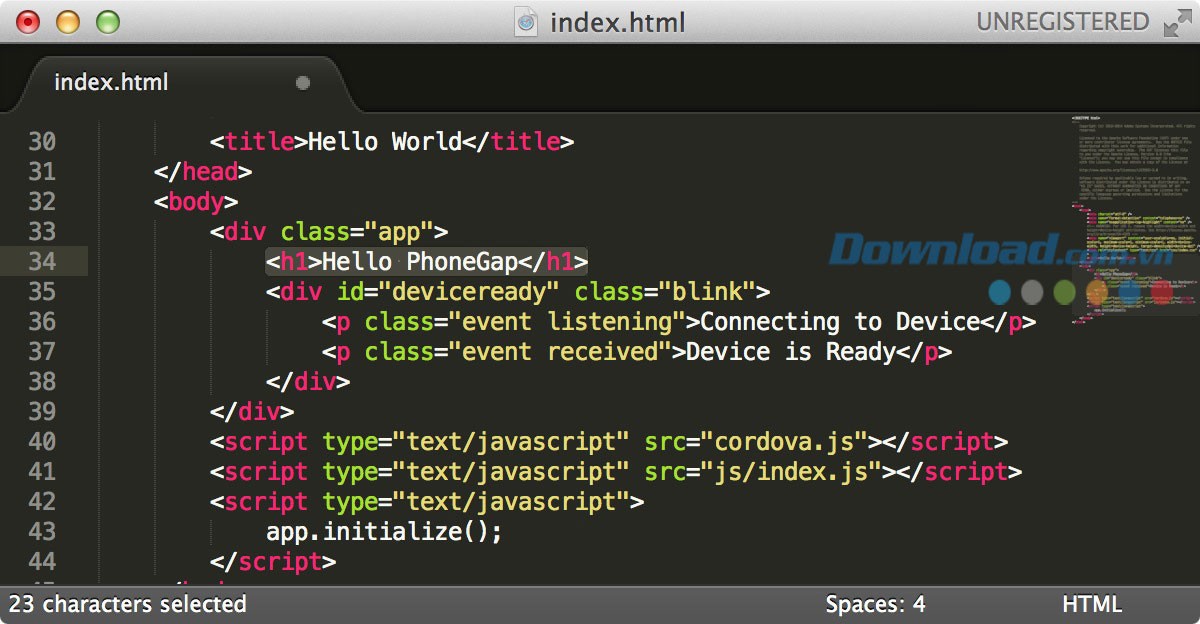Click the "deviceready" id attribute value
1200x624 pixels.
(x=475, y=292)
